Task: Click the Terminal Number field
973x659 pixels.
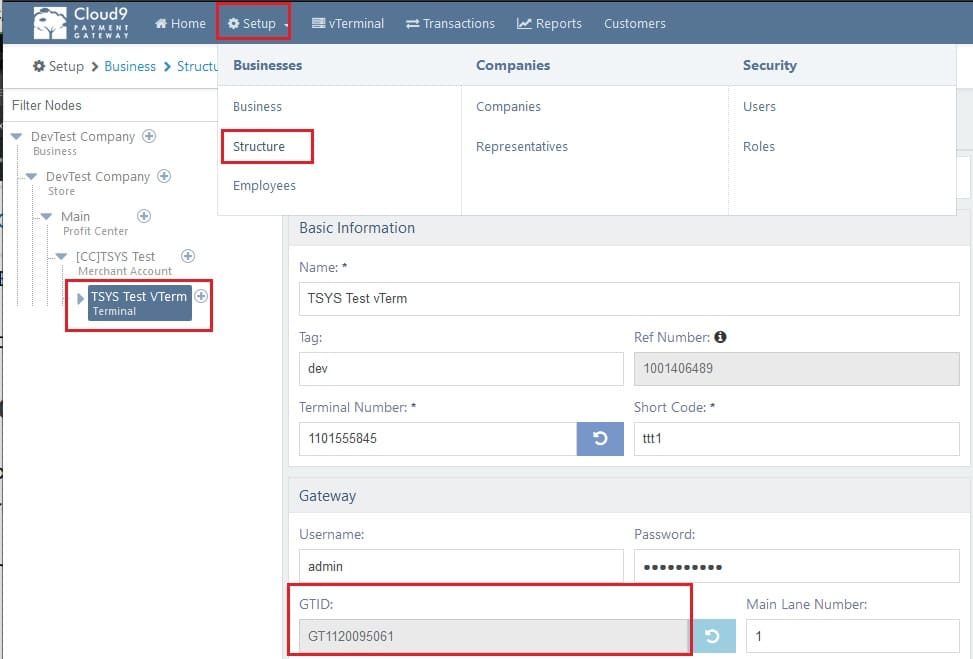Action: coord(437,439)
